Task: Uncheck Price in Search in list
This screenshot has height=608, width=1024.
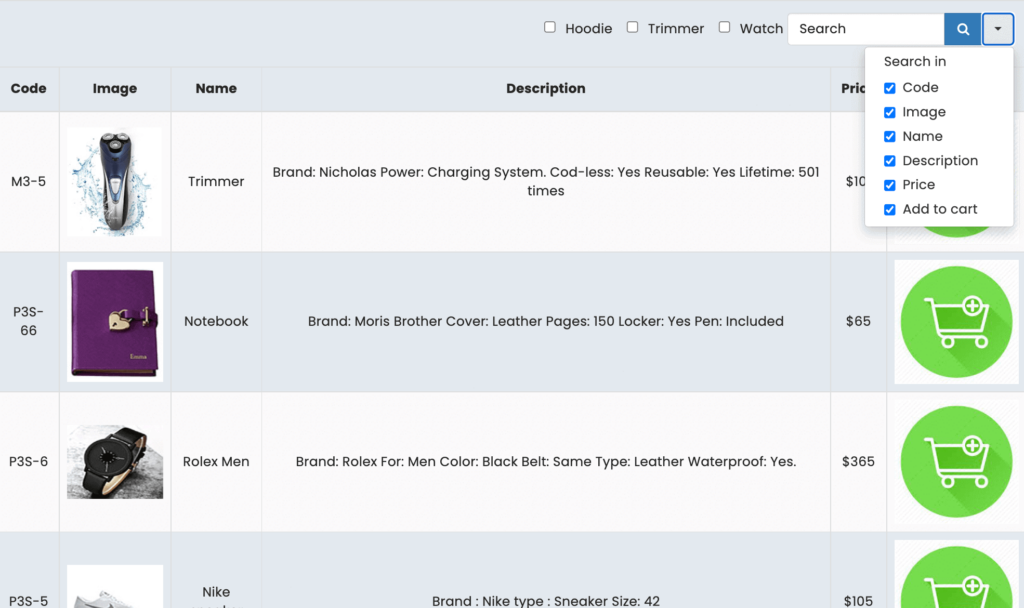Action: pyautogui.click(x=889, y=185)
